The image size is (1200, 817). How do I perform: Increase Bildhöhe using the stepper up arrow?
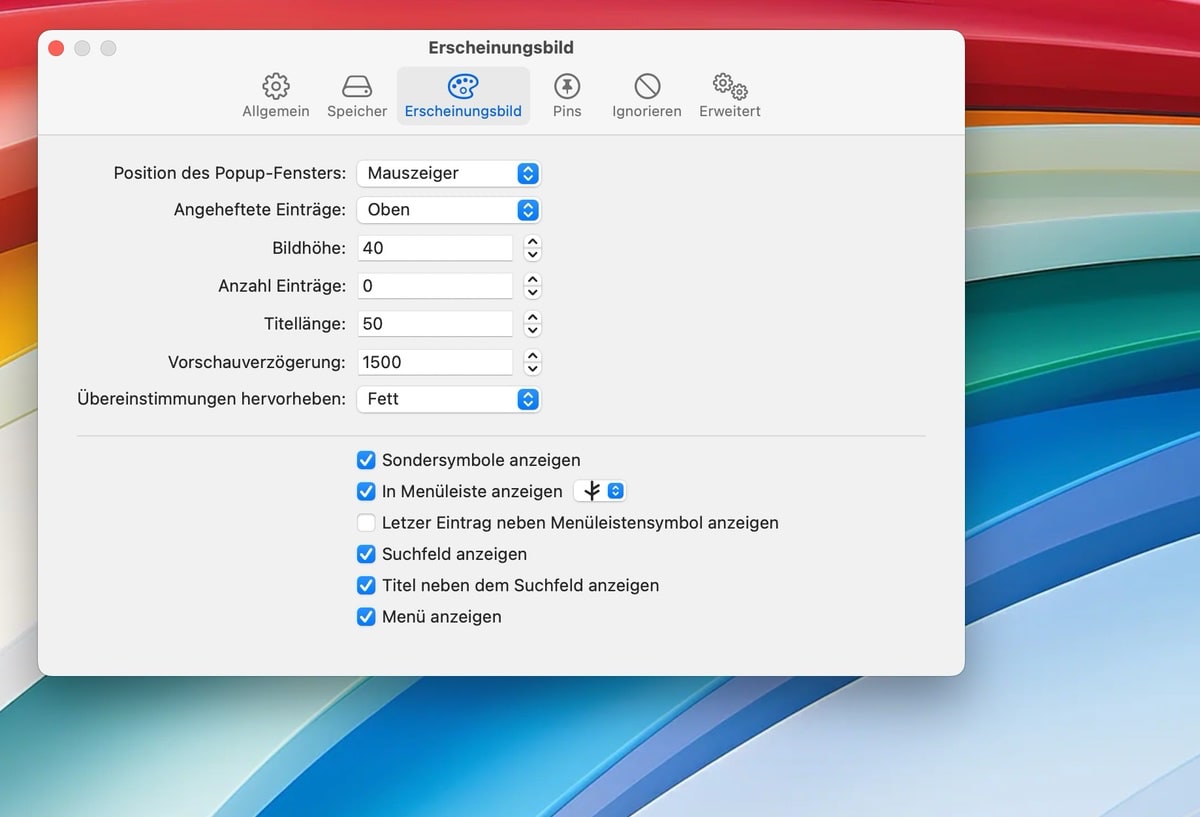pyautogui.click(x=532, y=242)
